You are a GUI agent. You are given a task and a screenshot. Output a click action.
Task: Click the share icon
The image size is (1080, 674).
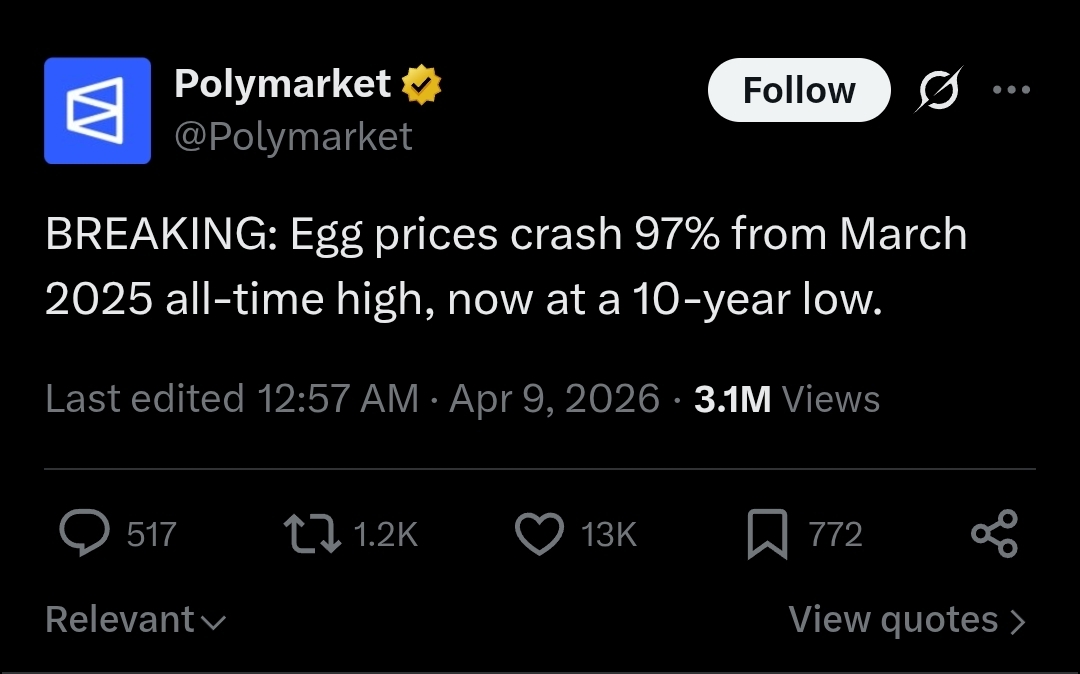[x=994, y=533]
